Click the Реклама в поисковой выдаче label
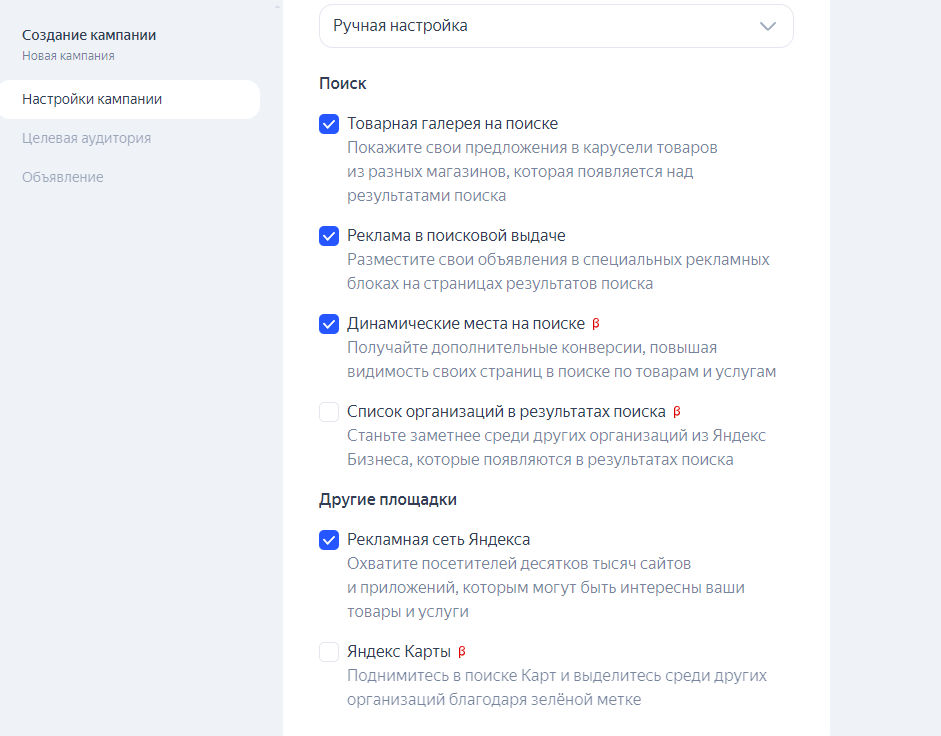The image size is (941, 736). click(x=456, y=235)
